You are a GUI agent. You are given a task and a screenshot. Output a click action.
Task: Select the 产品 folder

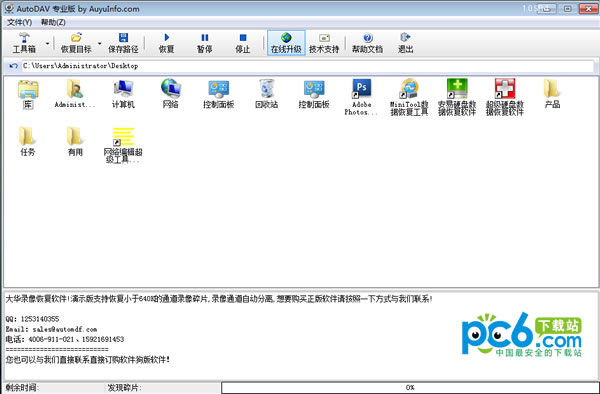coord(552,94)
